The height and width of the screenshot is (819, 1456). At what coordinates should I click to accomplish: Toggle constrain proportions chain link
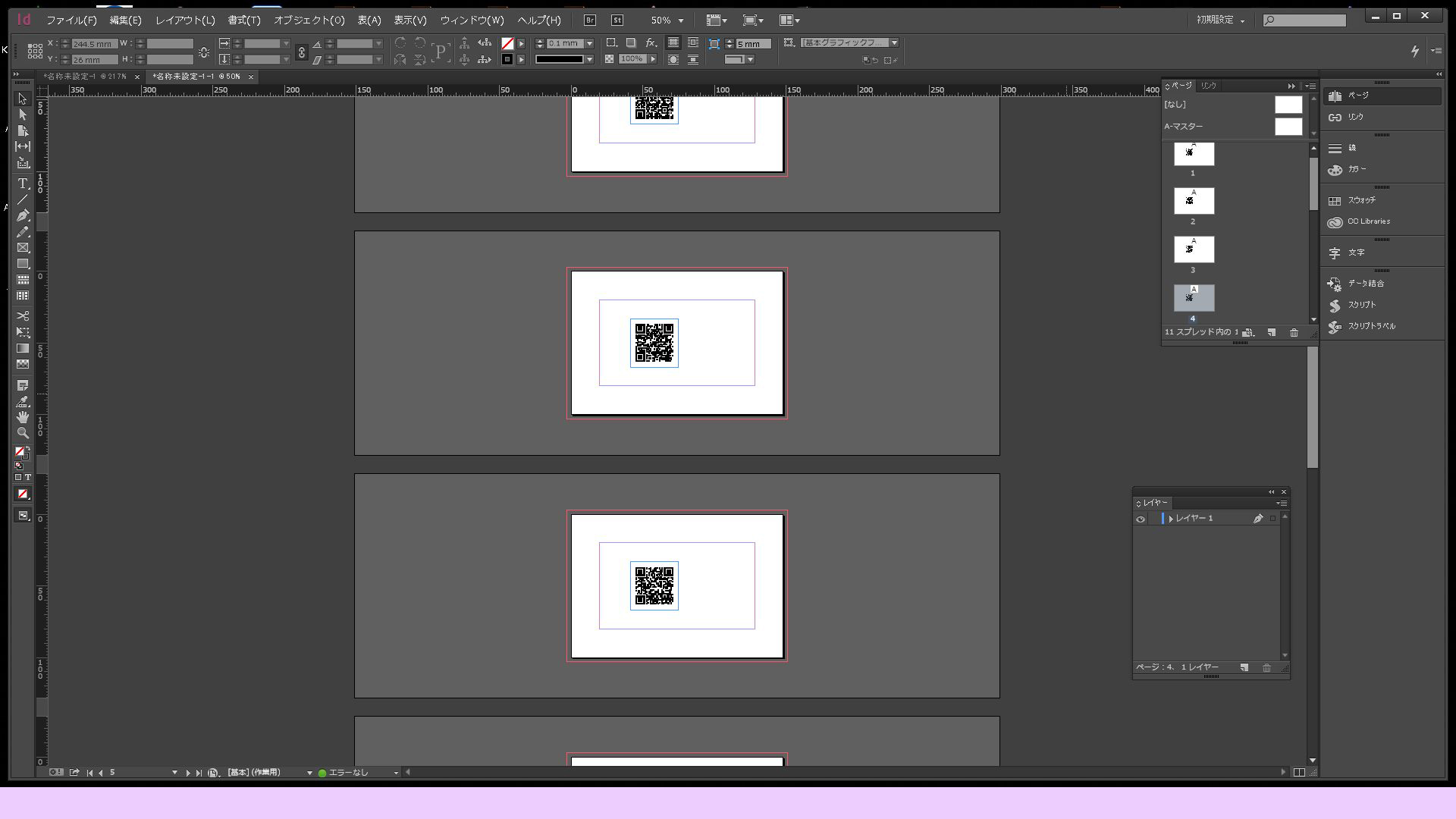pyautogui.click(x=302, y=52)
